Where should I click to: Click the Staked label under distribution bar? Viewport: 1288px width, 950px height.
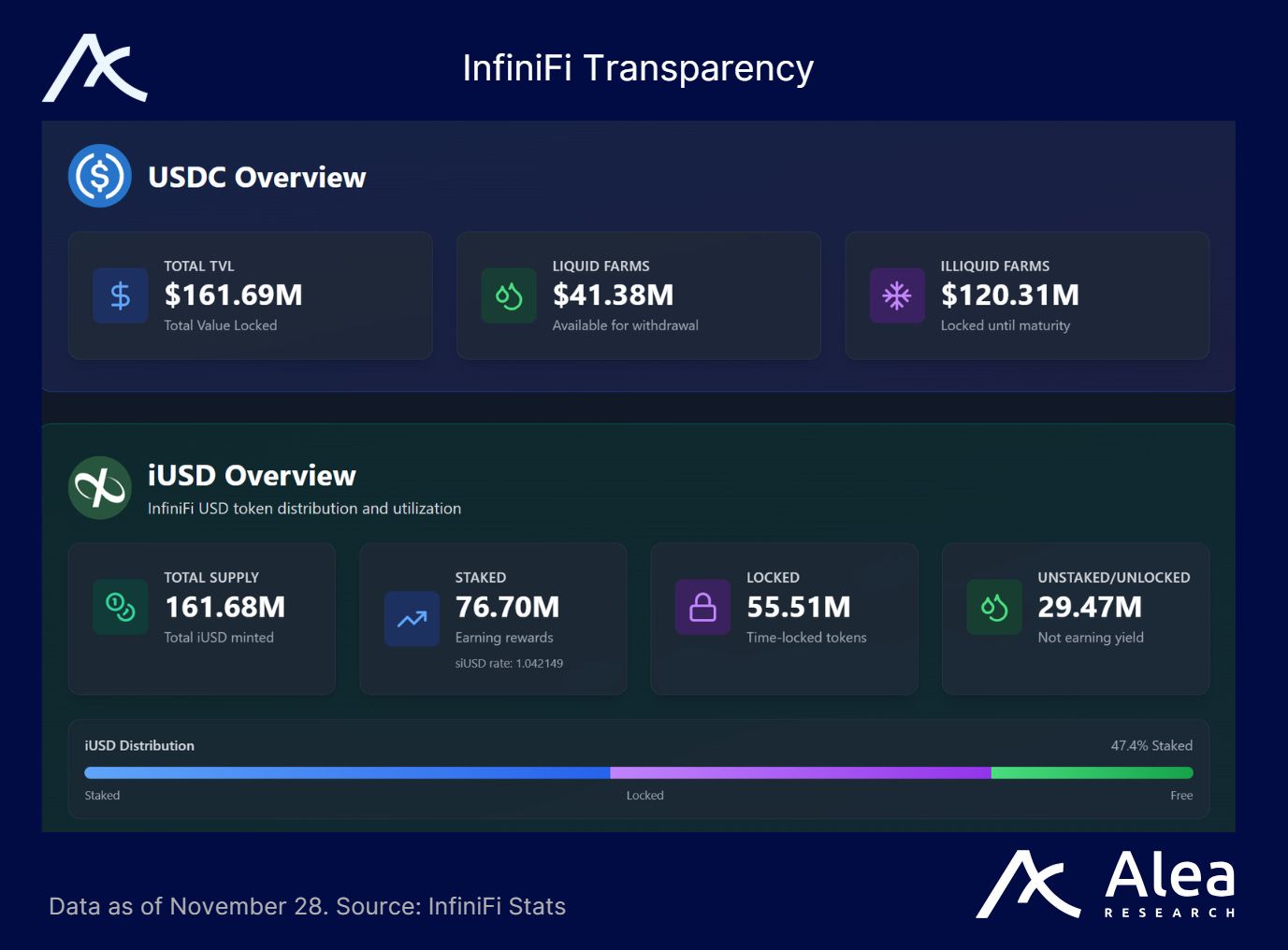[x=102, y=795]
